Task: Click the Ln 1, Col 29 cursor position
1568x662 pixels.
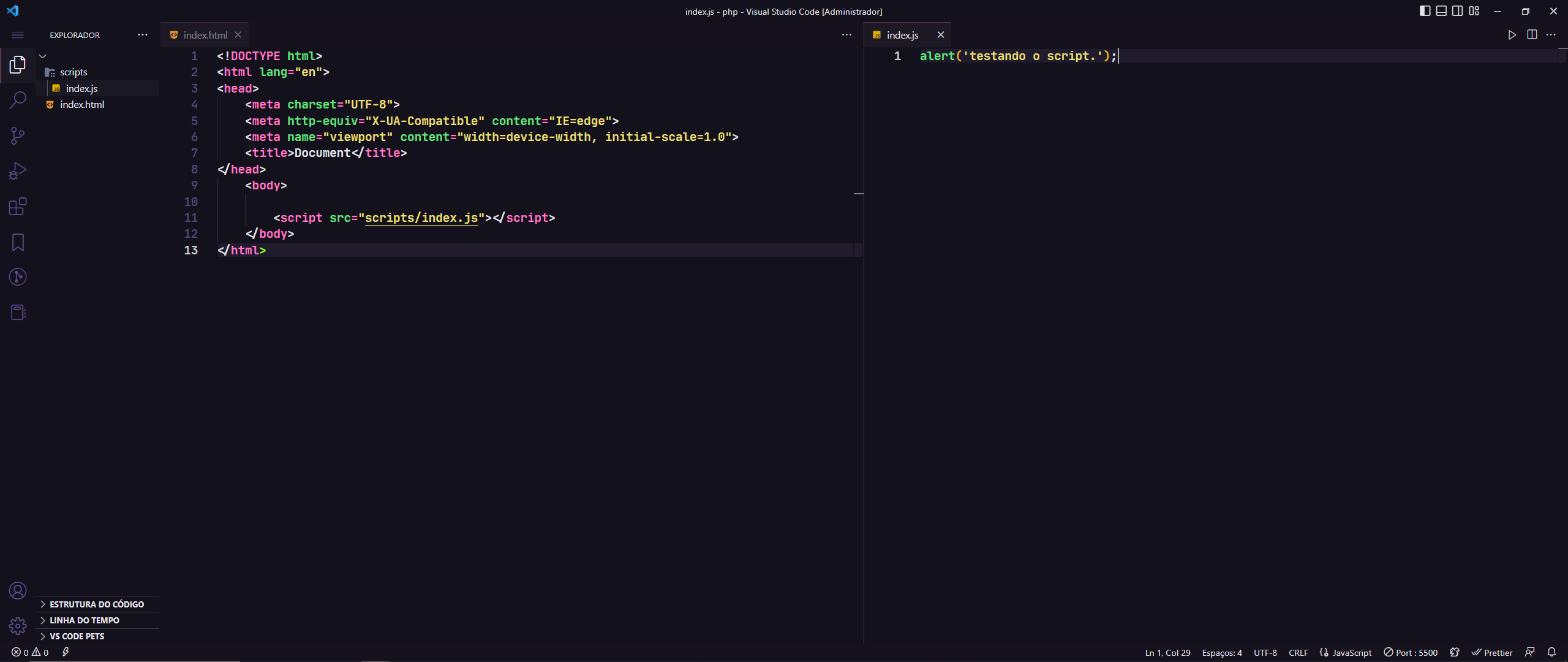Action: click(x=1167, y=653)
